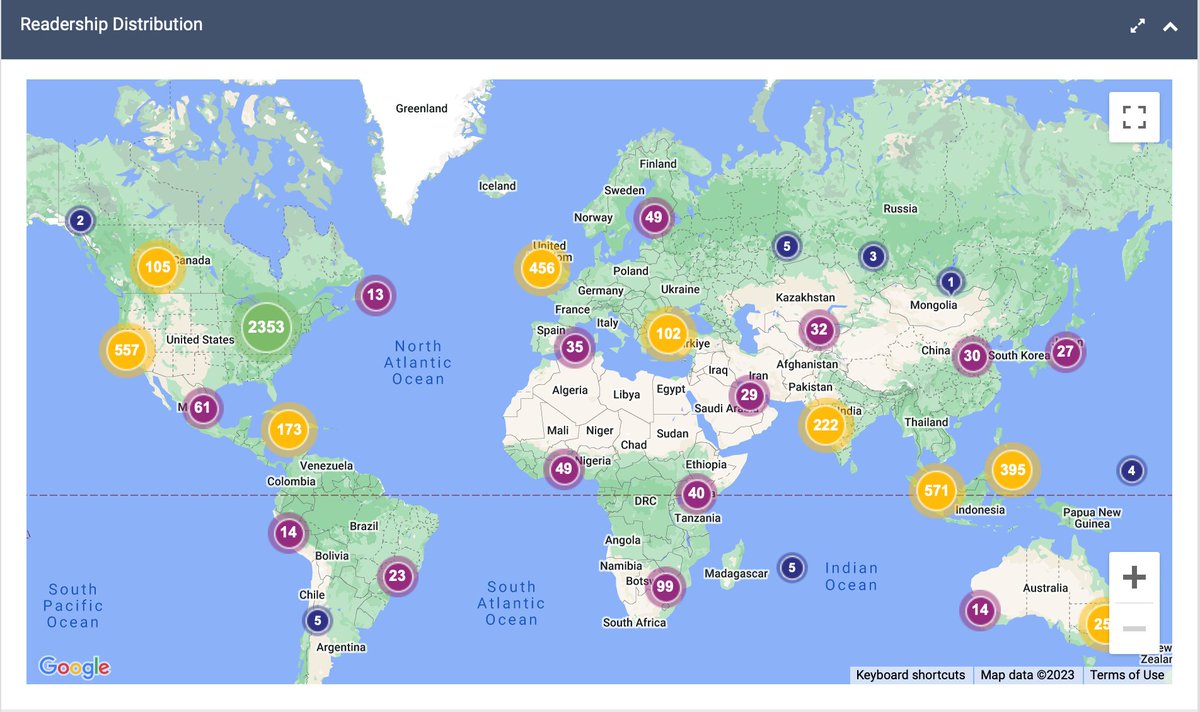Select the 23 cluster in Brazil
1200x712 pixels.
point(397,575)
